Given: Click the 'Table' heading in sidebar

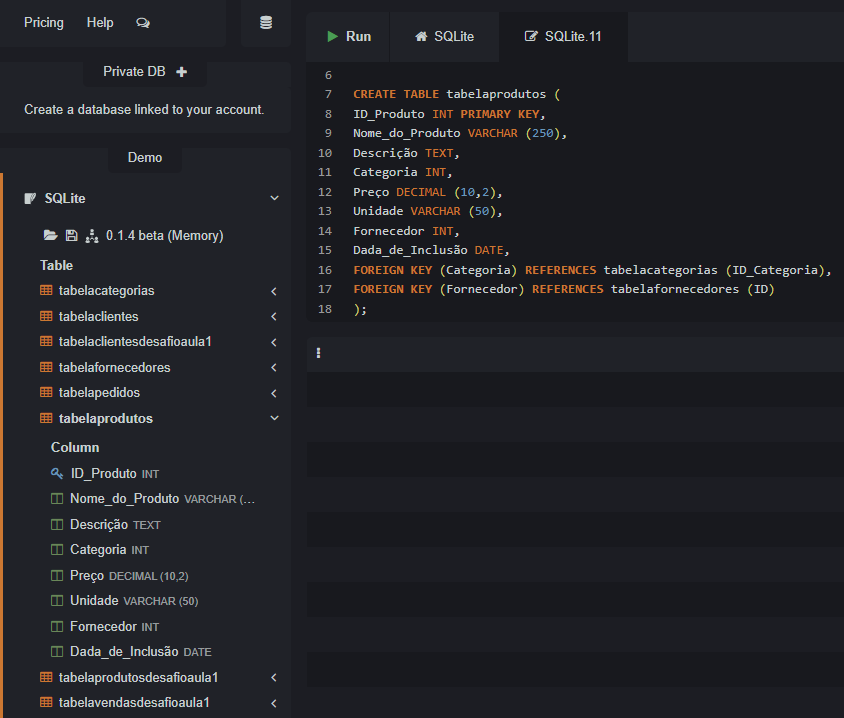Looking at the screenshot, I should [57, 265].
